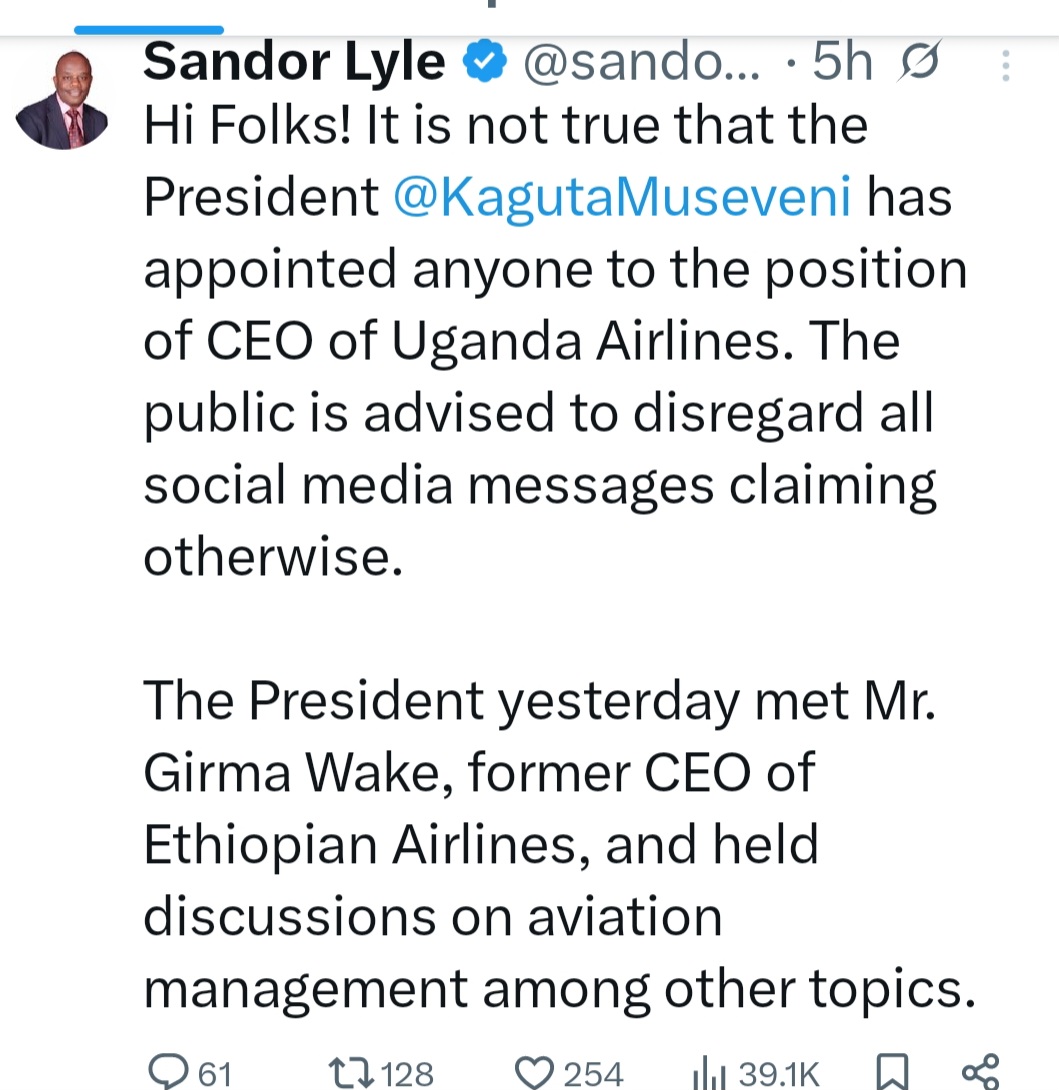Click the 128 retweets count
Viewport: 1059px width, 1090px height.
[407, 1074]
